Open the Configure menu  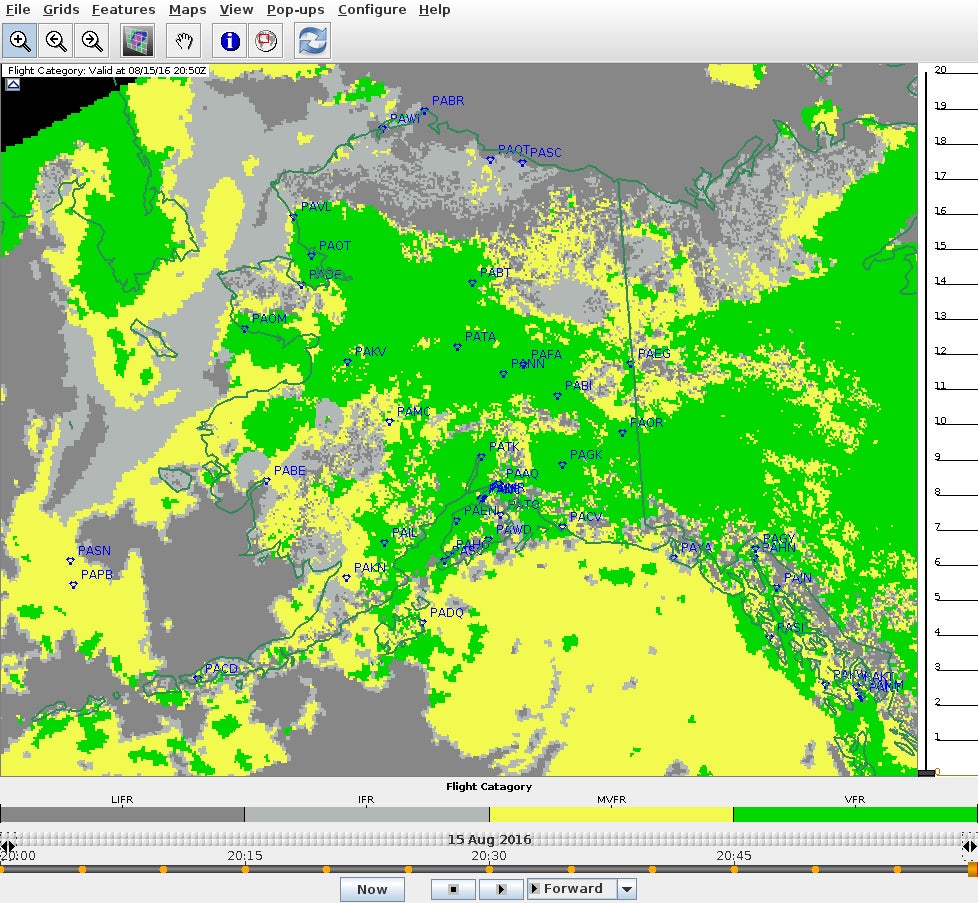(x=372, y=10)
